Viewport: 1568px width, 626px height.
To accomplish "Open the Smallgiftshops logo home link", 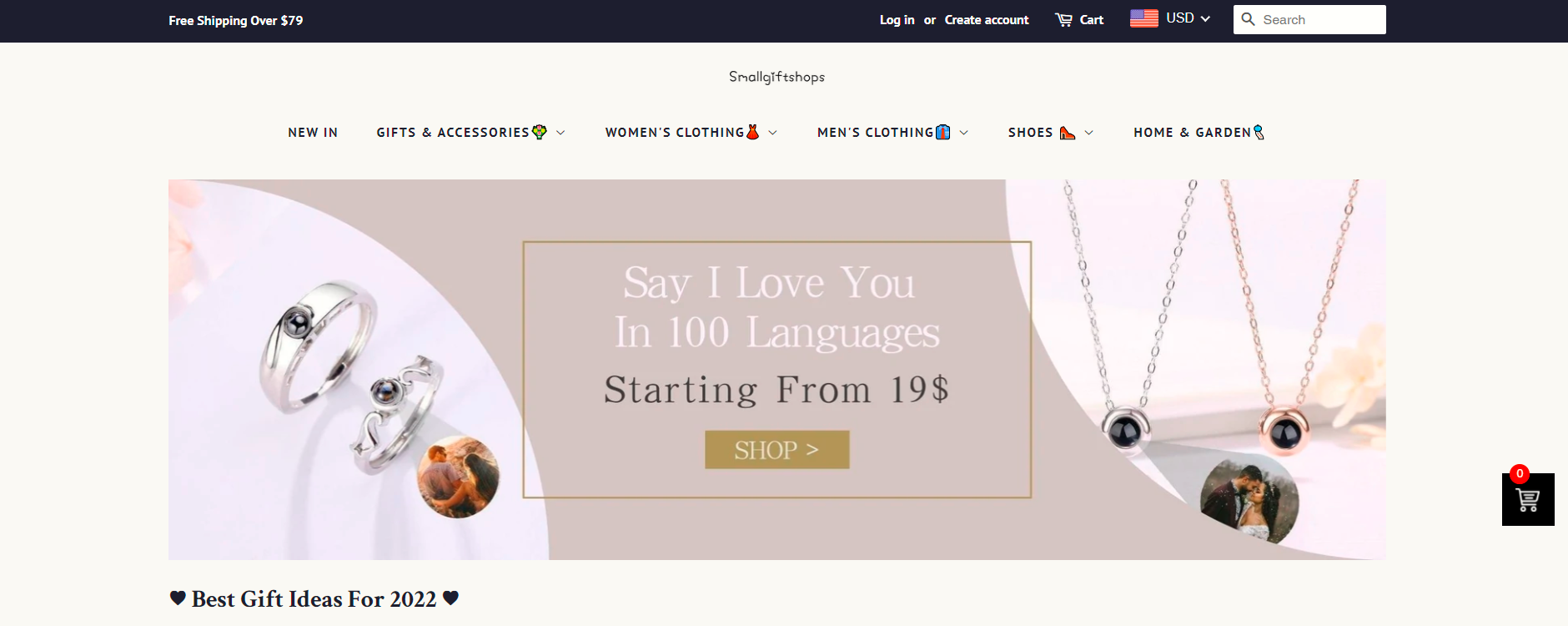I will coord(776,77).
